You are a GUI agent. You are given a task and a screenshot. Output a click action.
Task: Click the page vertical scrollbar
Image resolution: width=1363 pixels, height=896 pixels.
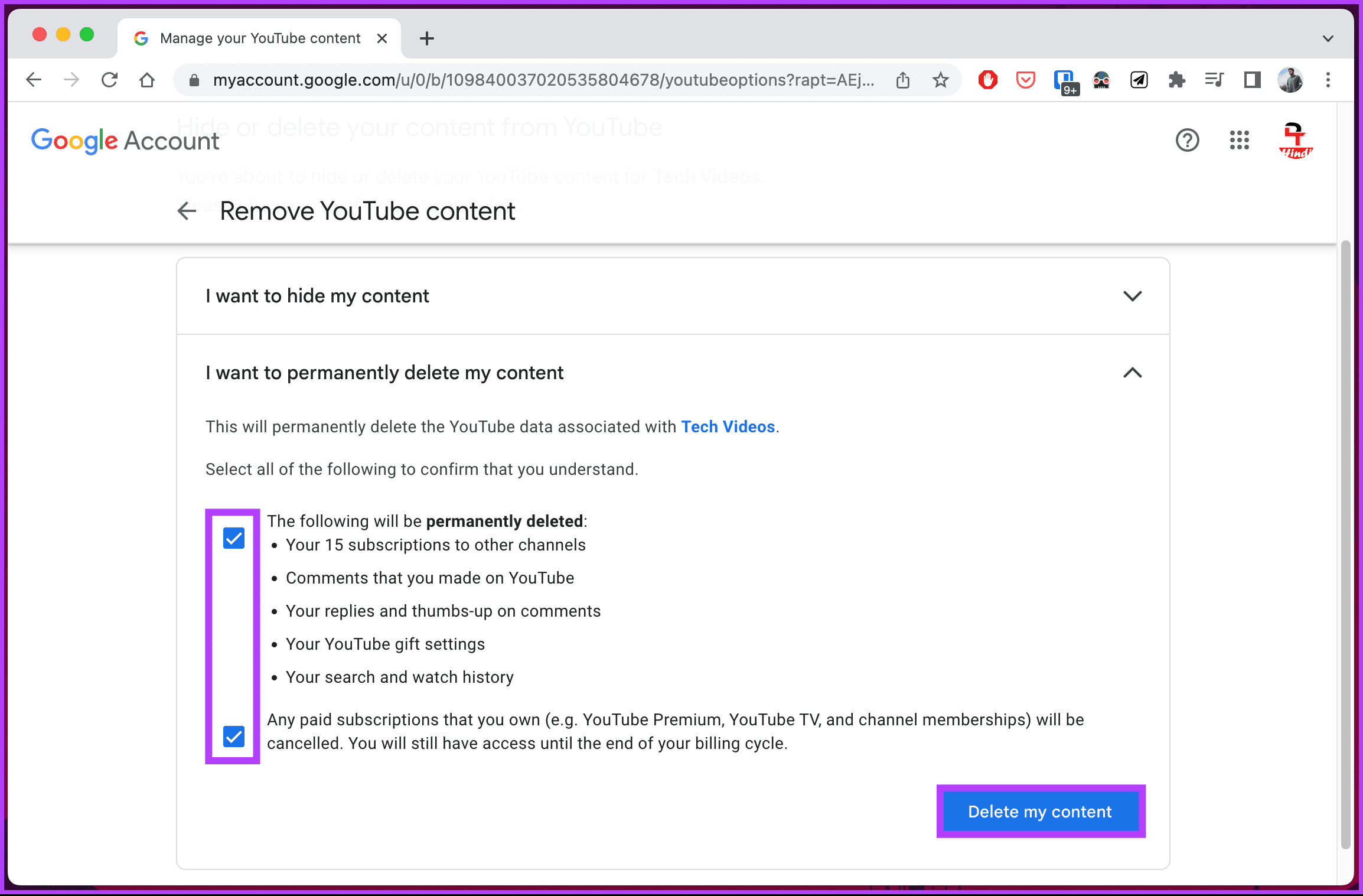(1345, 543)
